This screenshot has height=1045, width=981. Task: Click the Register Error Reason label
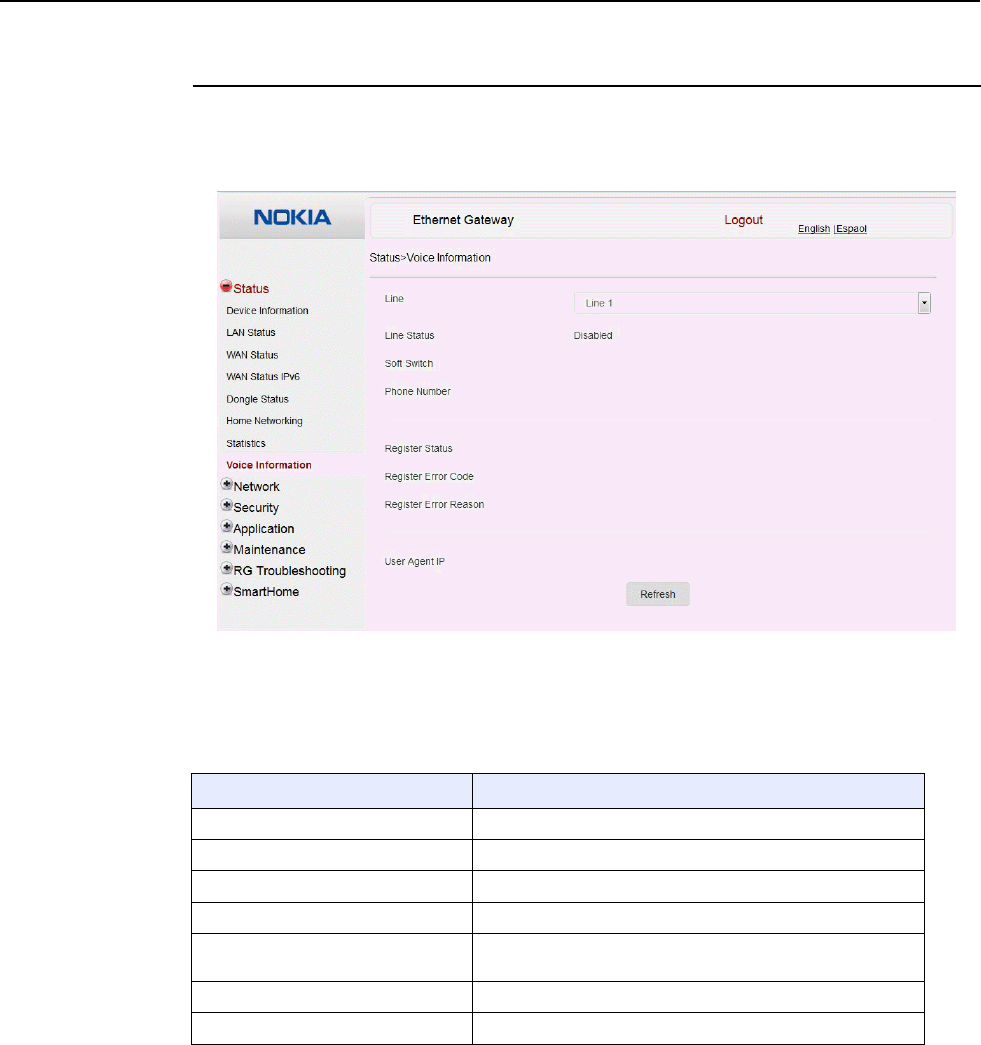(435, 505)
